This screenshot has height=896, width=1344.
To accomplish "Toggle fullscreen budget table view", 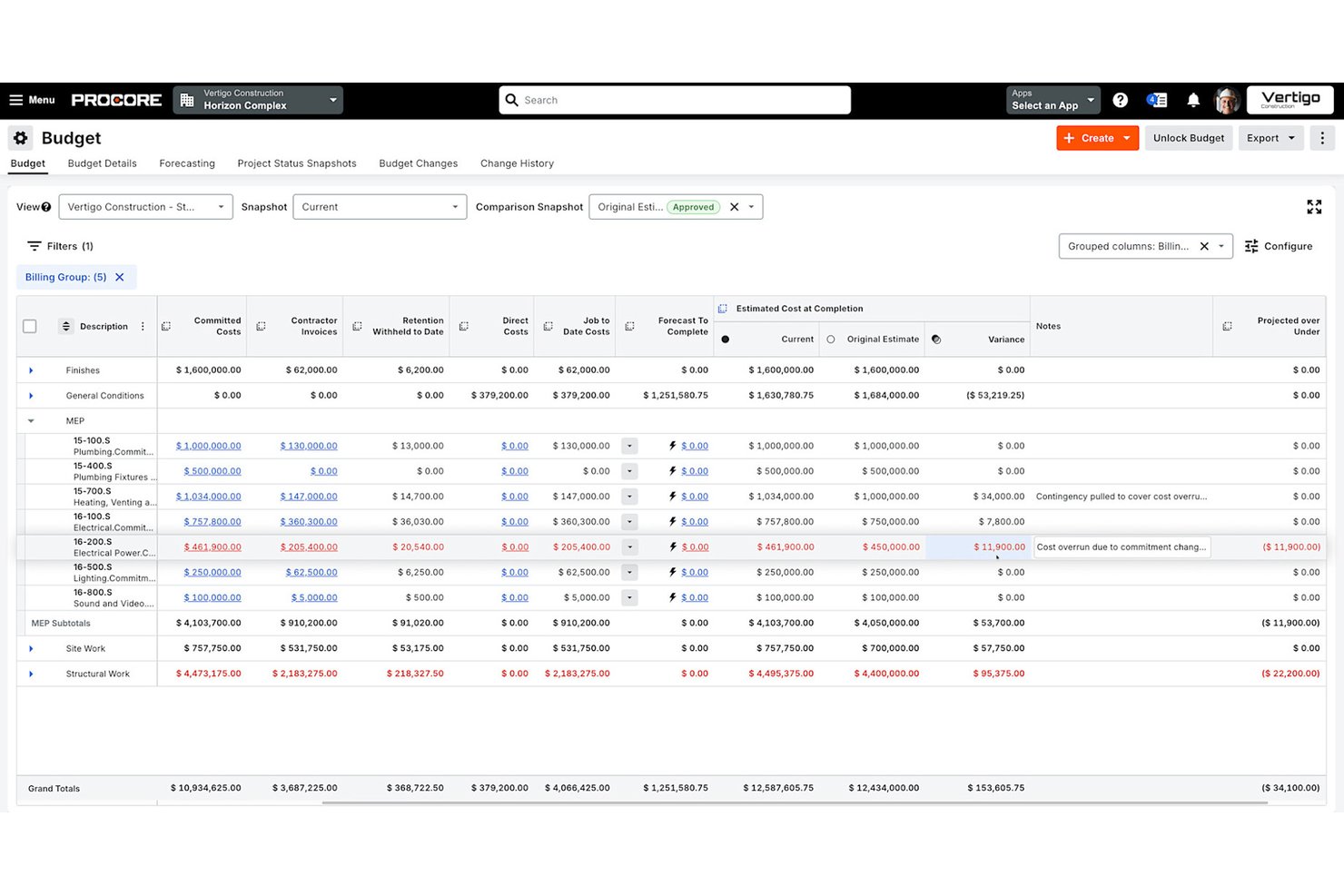I will 1314,207.
